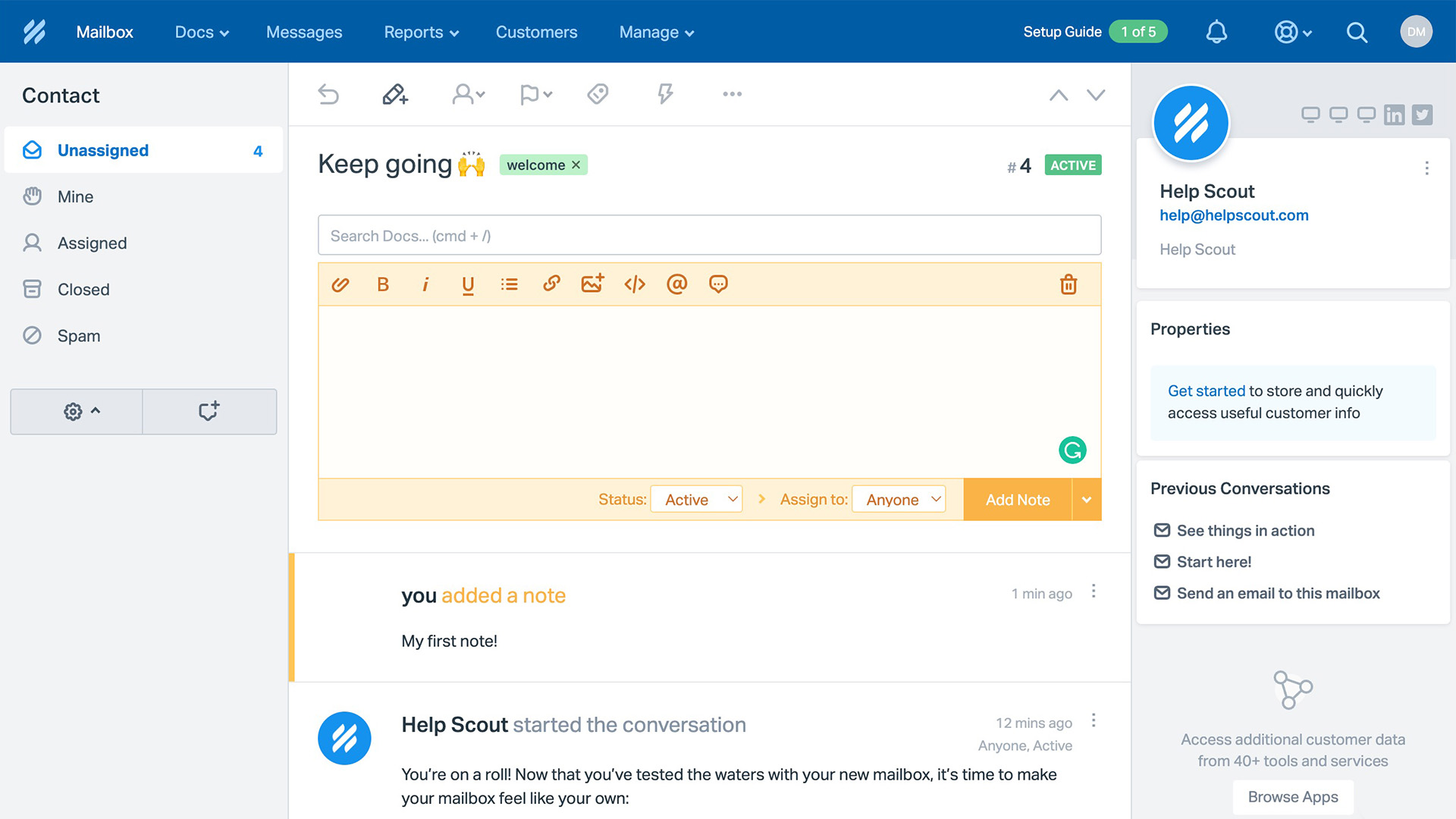
Task: Open the status flag dropdown
Action: [535, 94]
